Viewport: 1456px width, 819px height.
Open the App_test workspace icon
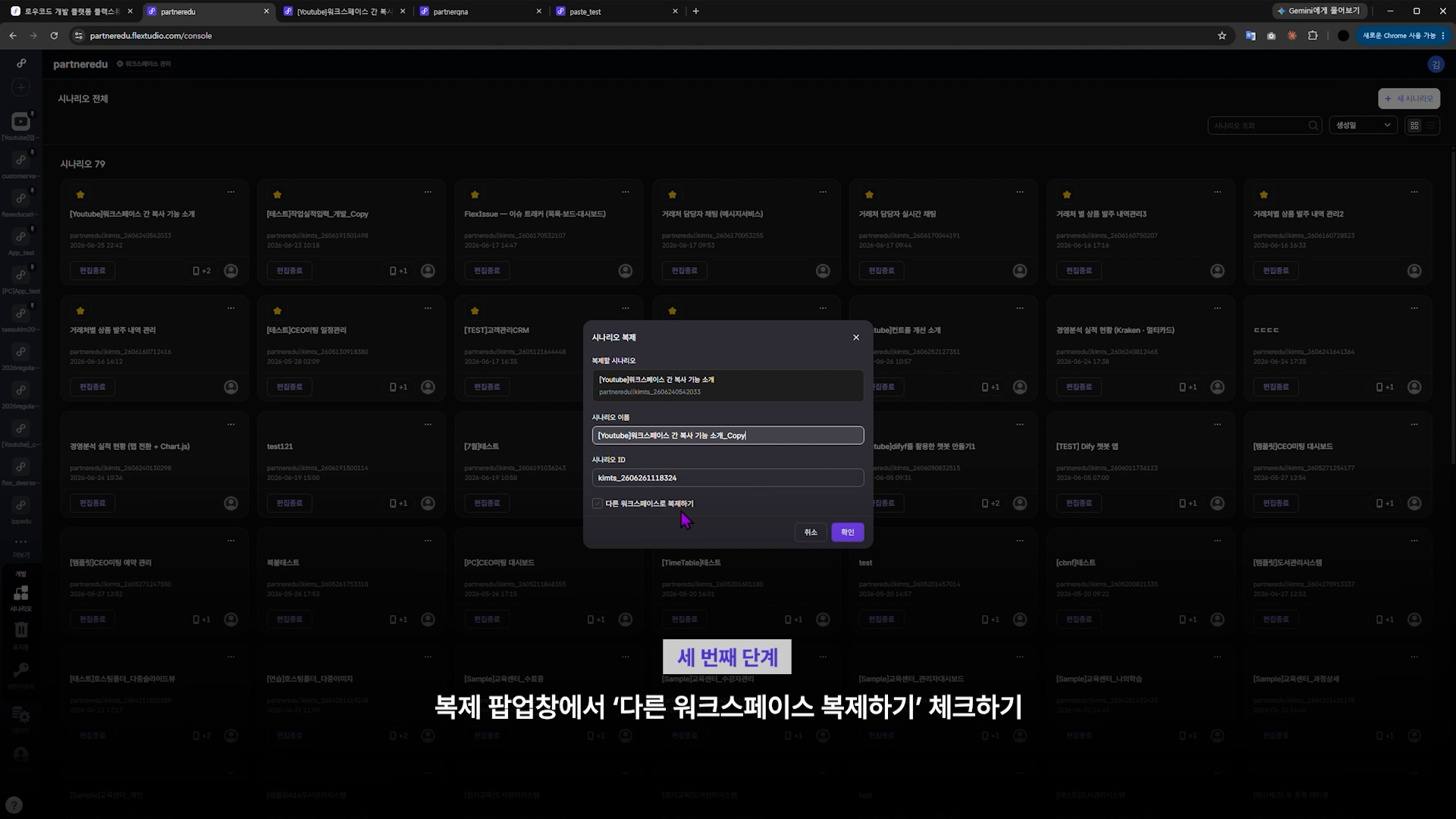click(21, 237)
